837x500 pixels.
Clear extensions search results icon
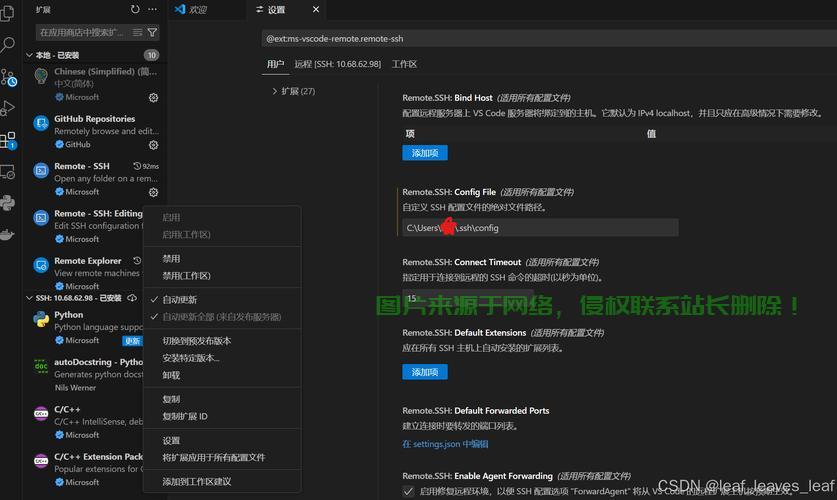tap(137, 33)
